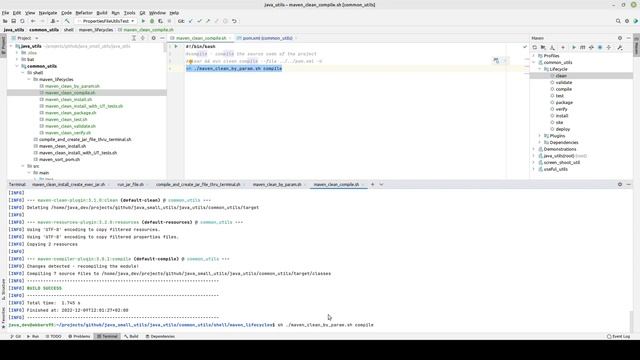Viewport: 640px width, 360px height.
Task: Select the compile goal under Lifecycle
Action: click(564, 89)
